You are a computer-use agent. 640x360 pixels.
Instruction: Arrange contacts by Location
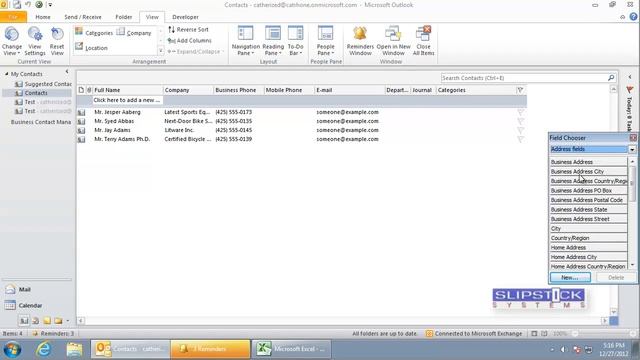[x=91, y=48]
